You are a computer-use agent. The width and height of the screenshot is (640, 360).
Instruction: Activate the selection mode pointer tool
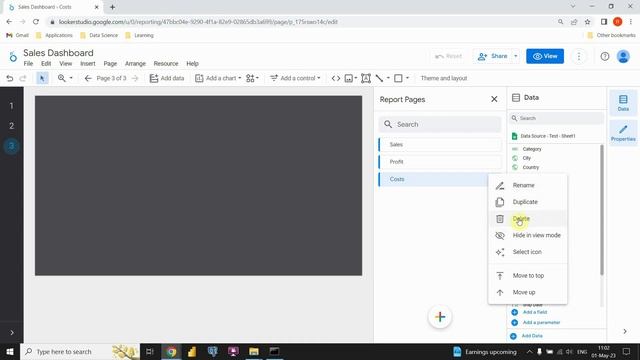tap(42, 78)
